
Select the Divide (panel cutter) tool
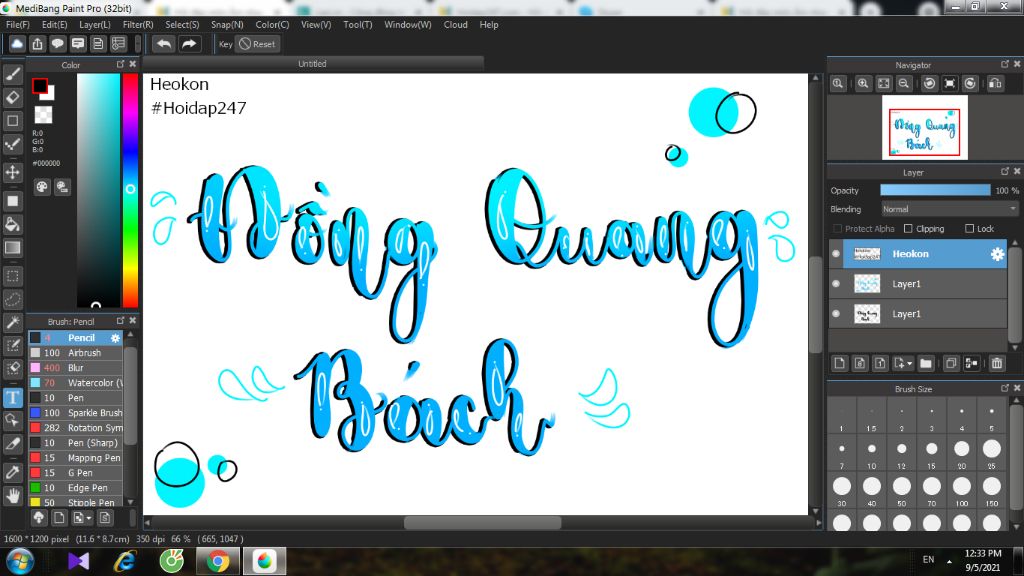(x=12, y=444)
